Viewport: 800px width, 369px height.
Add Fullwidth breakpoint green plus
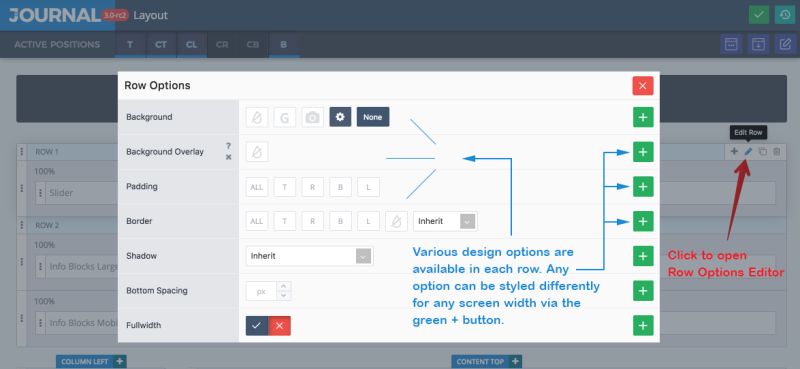click(643, 326)
